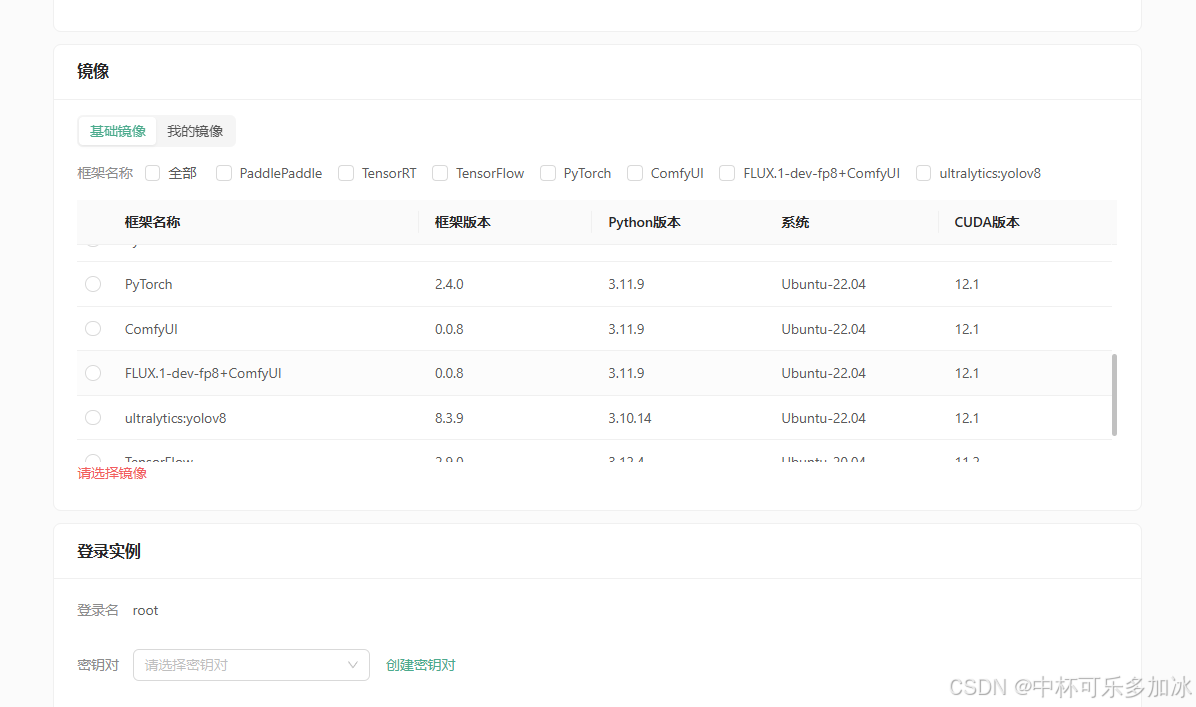Viewport: 1196px width, 707px height.
Task: Click the ComfyUI name in the table
Action: 151,329
